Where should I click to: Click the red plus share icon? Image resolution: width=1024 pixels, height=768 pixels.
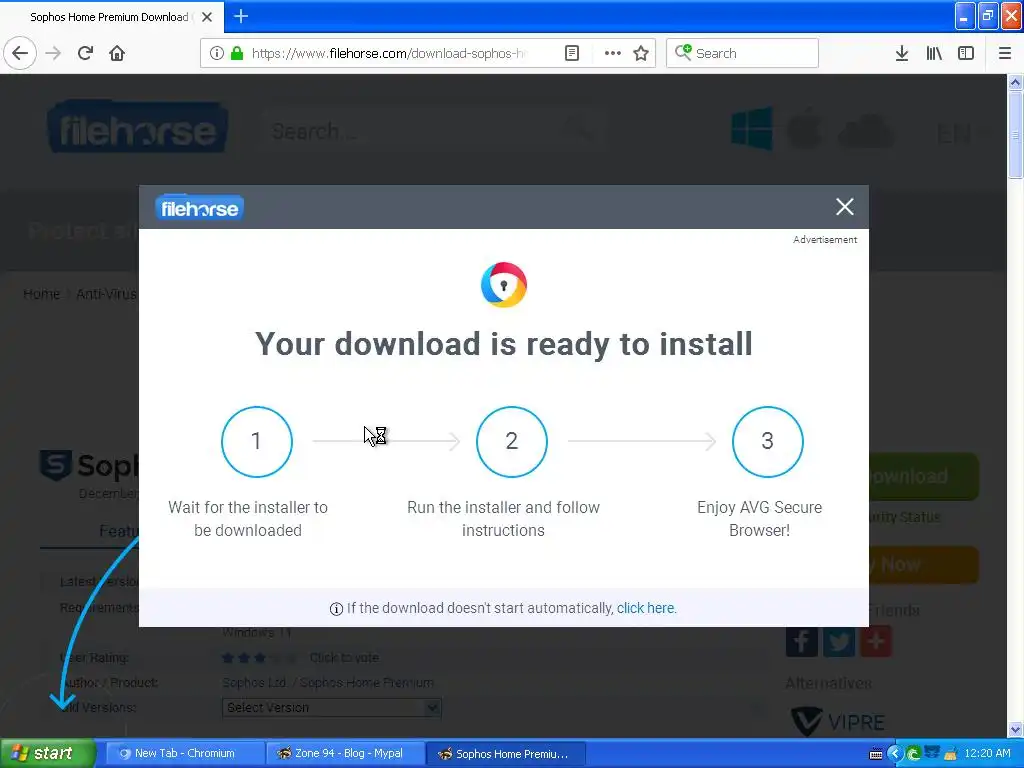point(876,641)
